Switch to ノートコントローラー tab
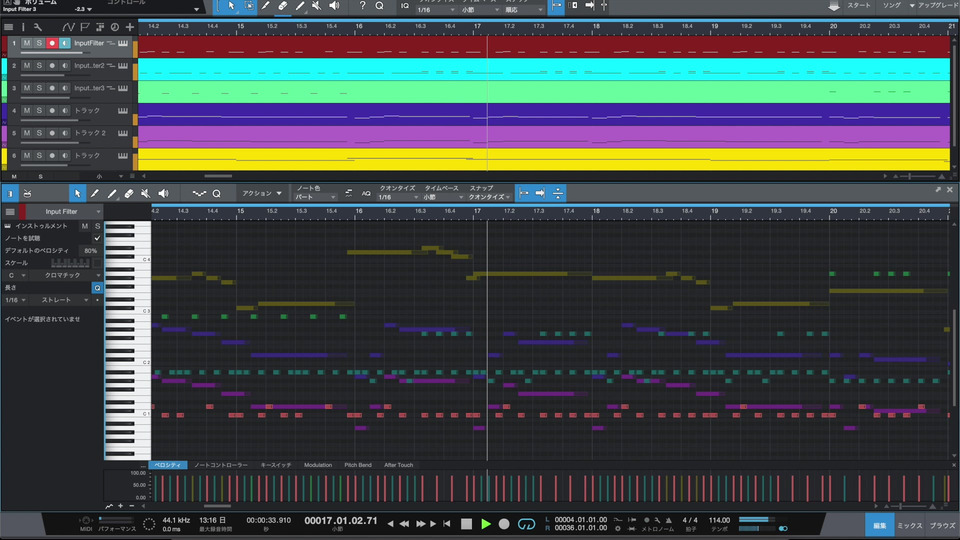The width and height of the screenshot is (960, 540). pos(220,465)
